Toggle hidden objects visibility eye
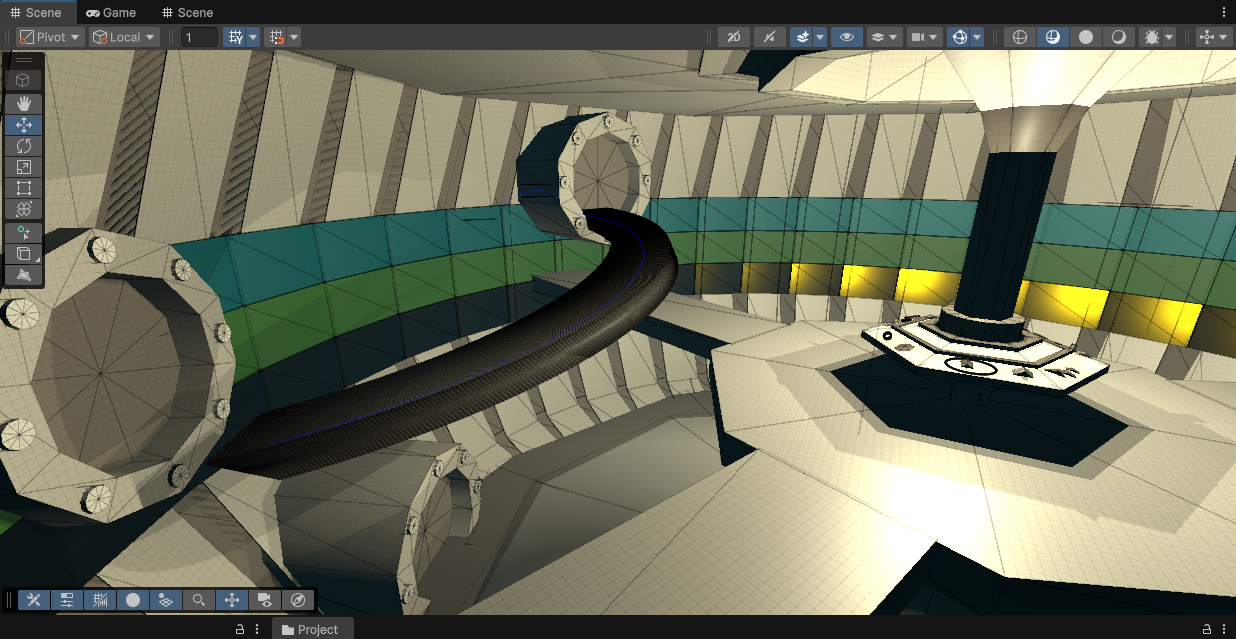The height and width of the screenshot is (639, 1236). tap(847, 37)
